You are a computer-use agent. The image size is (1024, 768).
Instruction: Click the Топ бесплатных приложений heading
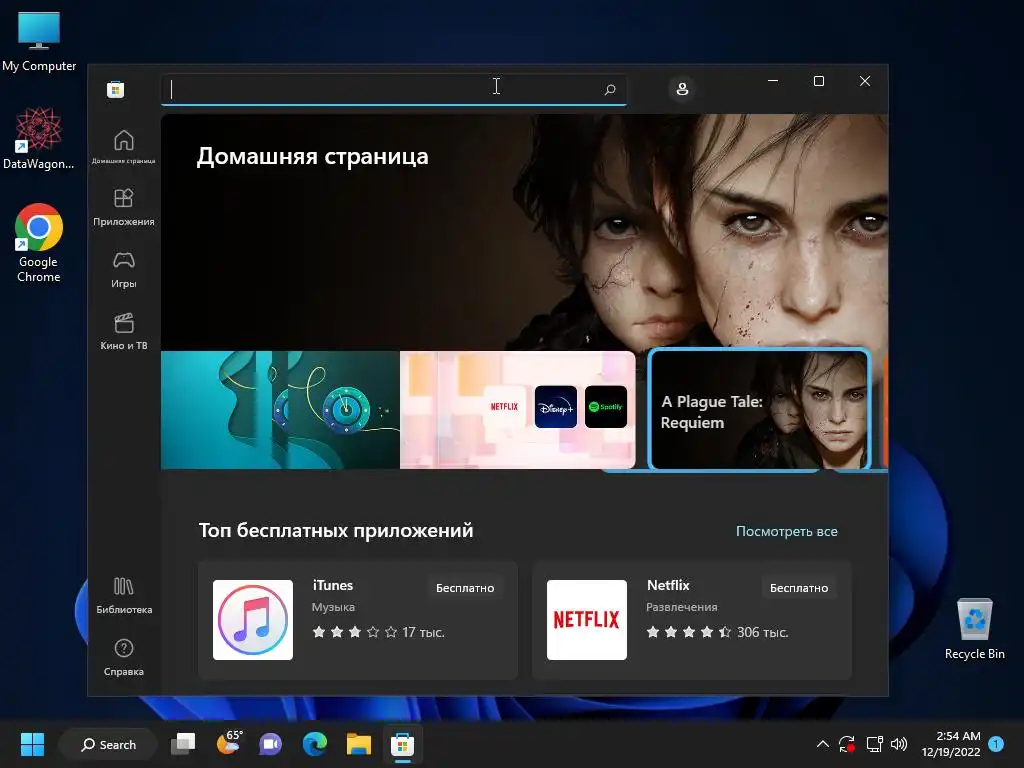tap(336, 530)
